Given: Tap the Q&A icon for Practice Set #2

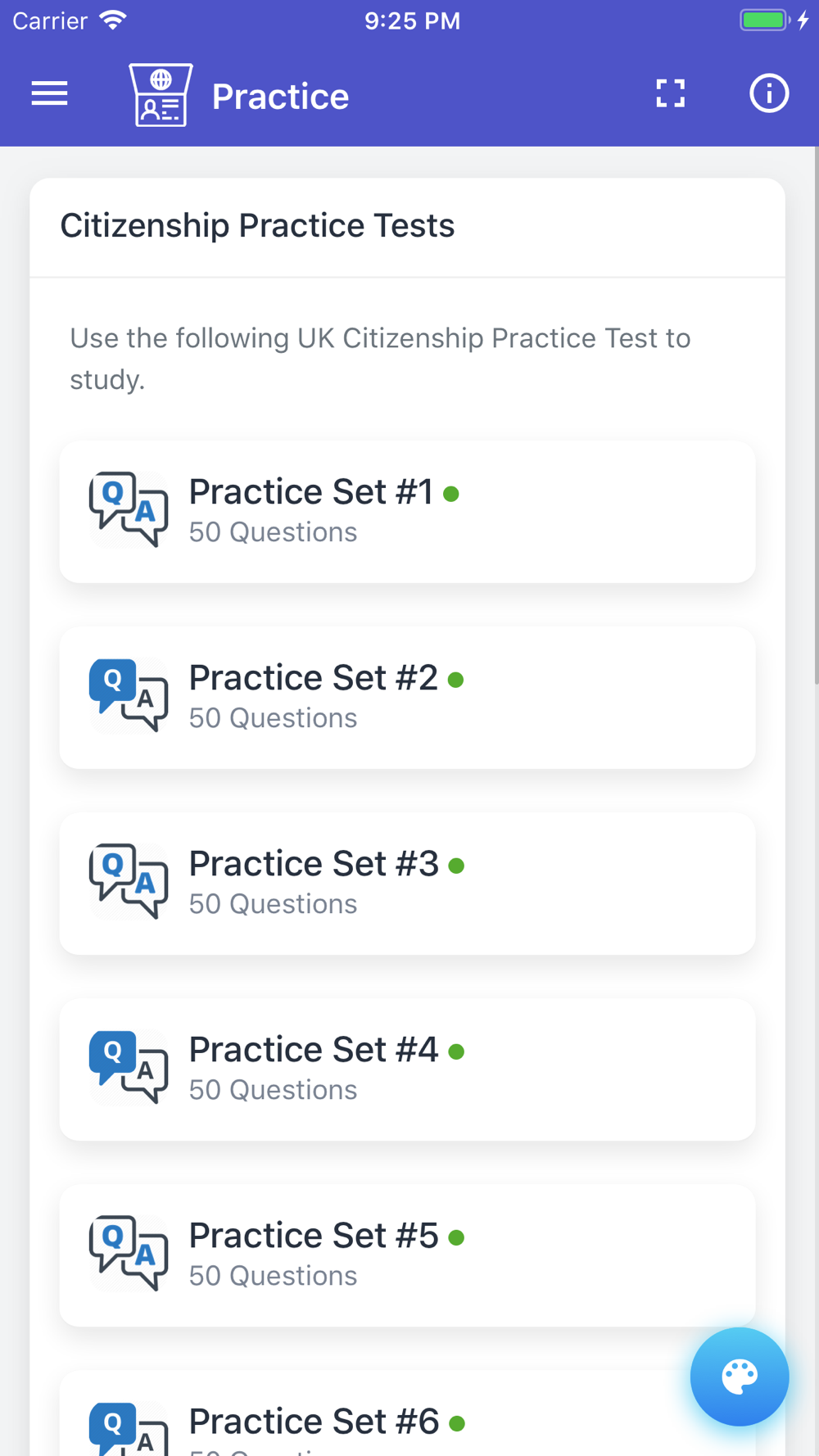Looking at the screenshot, I should pyautogui.click(x=129, y=695).
